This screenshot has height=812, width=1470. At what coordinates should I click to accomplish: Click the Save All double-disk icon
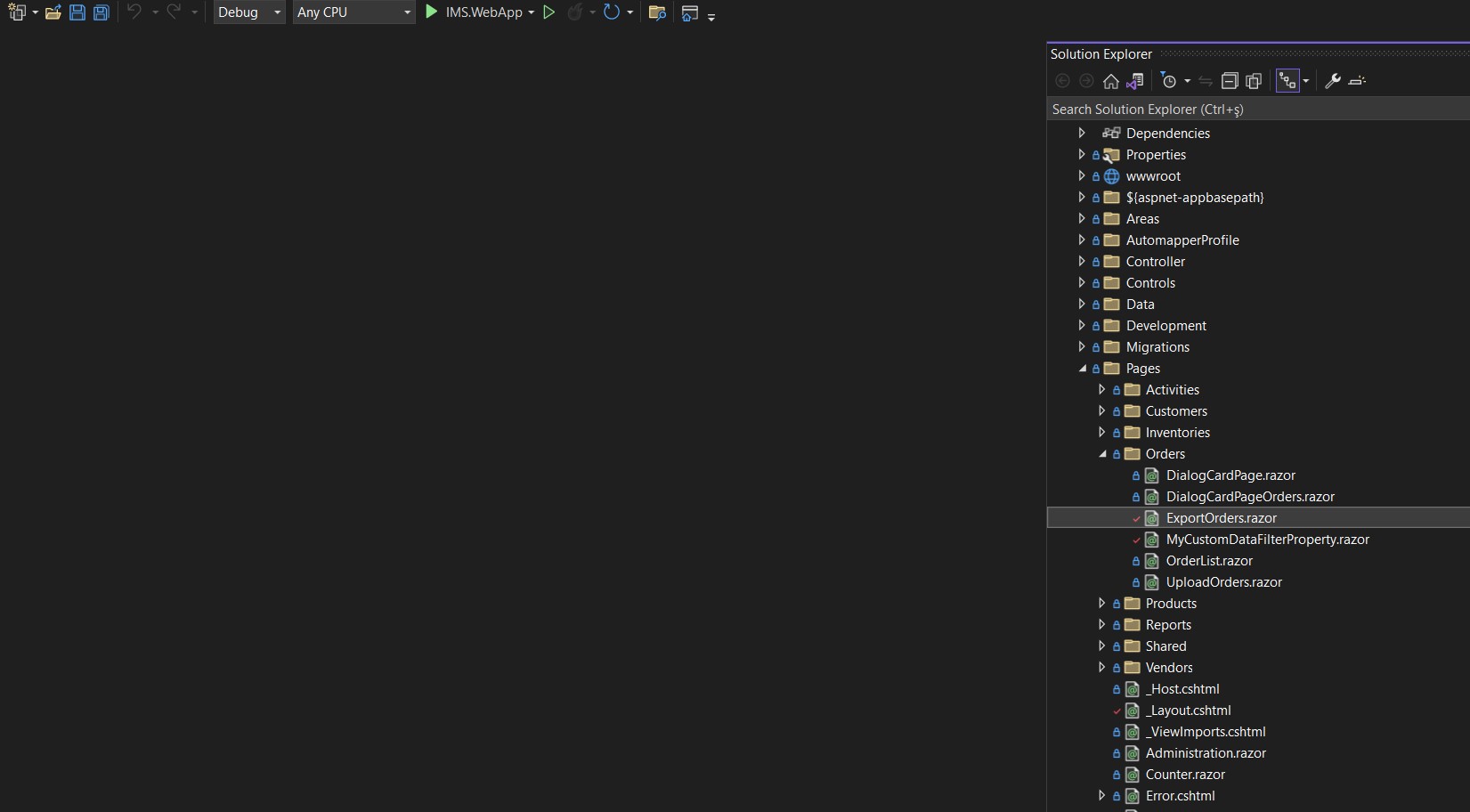(102, 12)
